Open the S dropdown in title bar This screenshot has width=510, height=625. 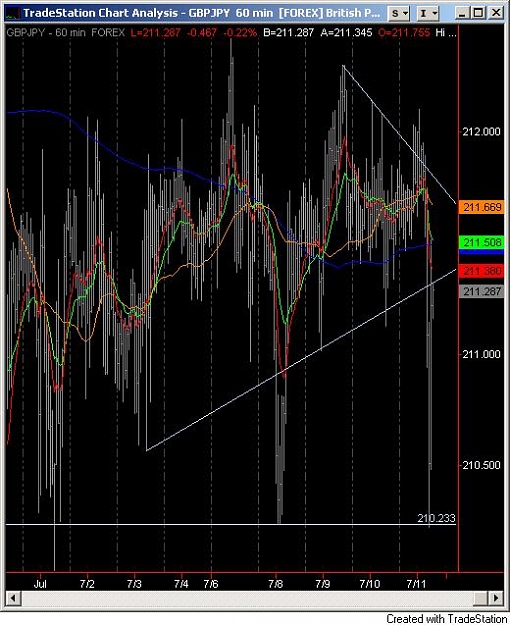399,14
